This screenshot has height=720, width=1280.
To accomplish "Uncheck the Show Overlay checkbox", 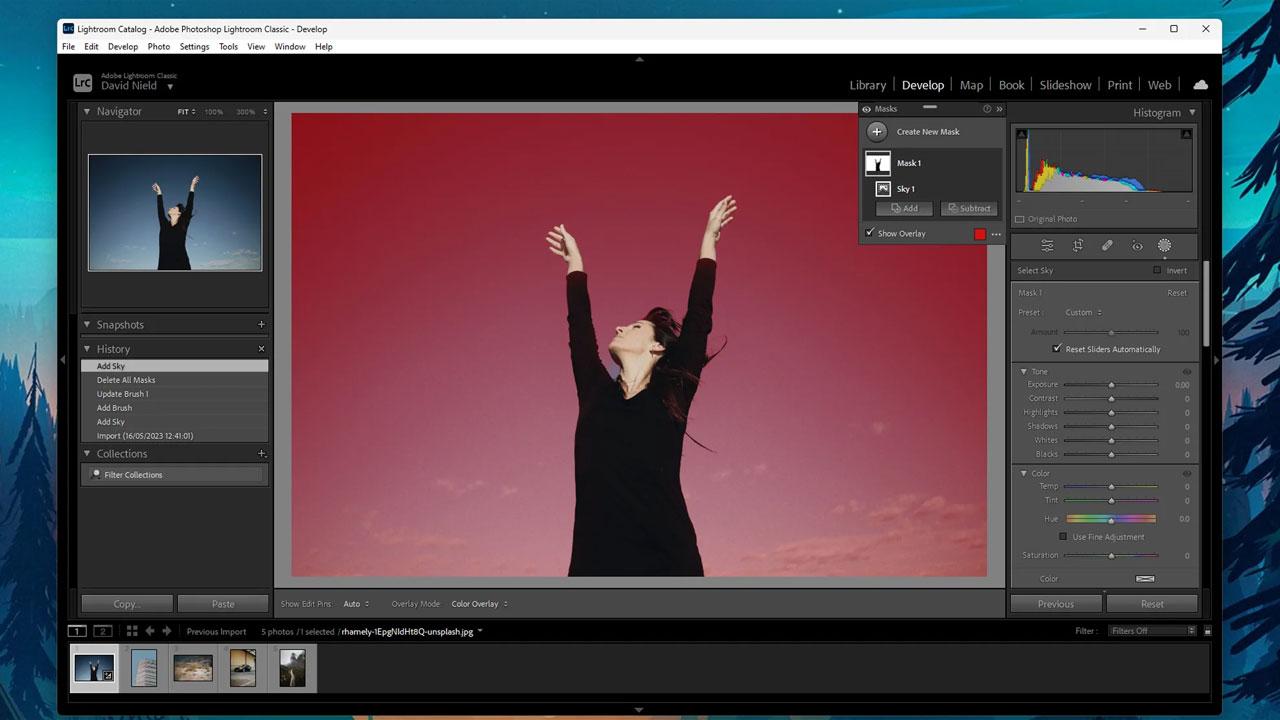I will [869, 233].
